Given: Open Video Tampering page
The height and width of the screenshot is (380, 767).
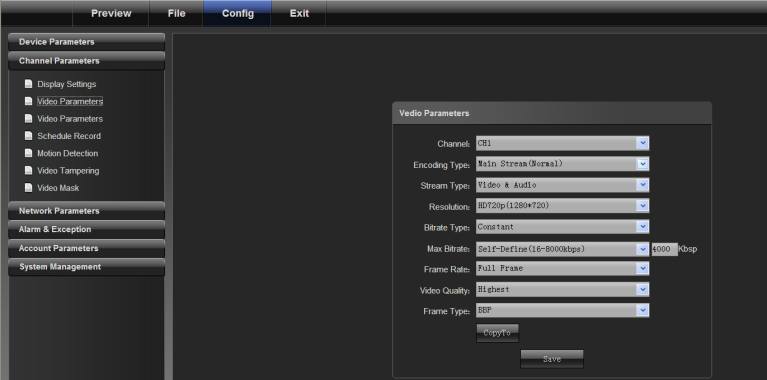Looking at the screenshot, I should (x=68, y=171).
